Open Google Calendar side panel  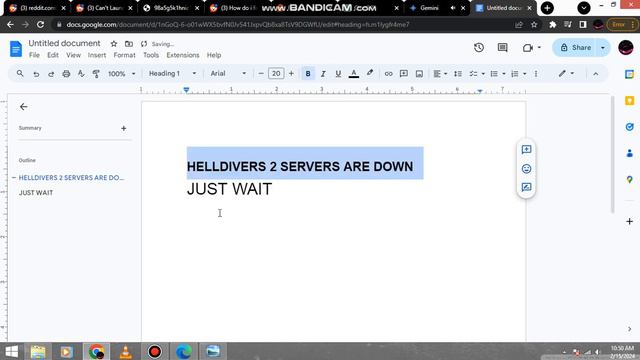[x=629, y=74]
